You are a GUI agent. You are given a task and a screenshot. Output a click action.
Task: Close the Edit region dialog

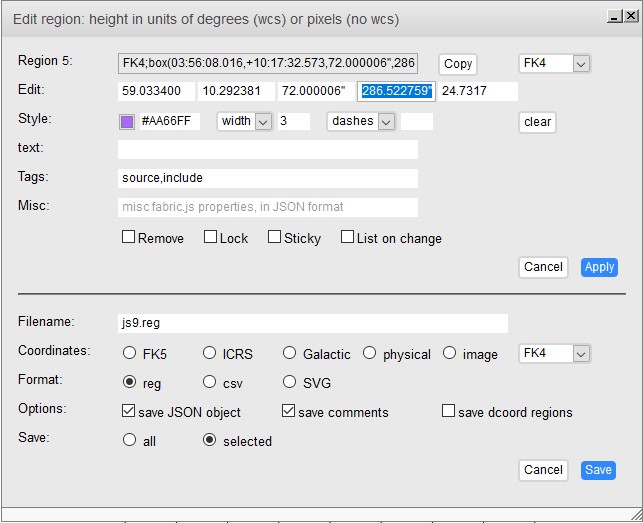[x=628, y=16]
